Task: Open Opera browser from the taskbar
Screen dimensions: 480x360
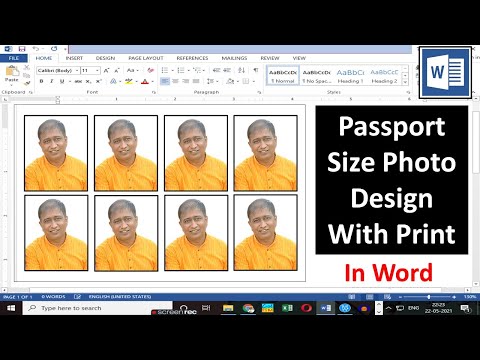Action: coord(306,308)
